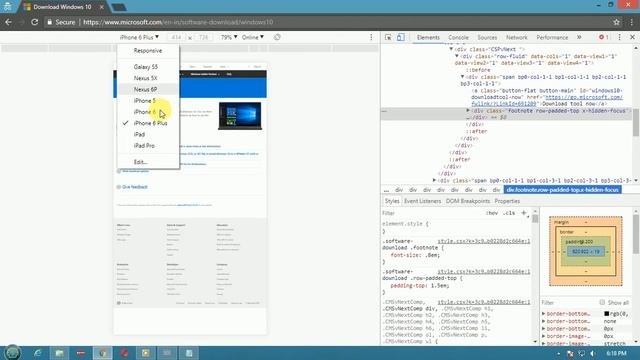Select Responsive from device list

pos(148,51)
